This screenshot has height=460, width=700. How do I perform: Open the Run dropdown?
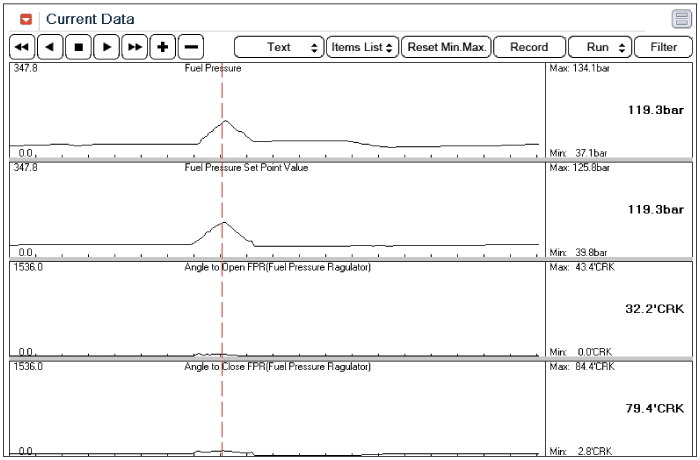click(x=600, y=47)
